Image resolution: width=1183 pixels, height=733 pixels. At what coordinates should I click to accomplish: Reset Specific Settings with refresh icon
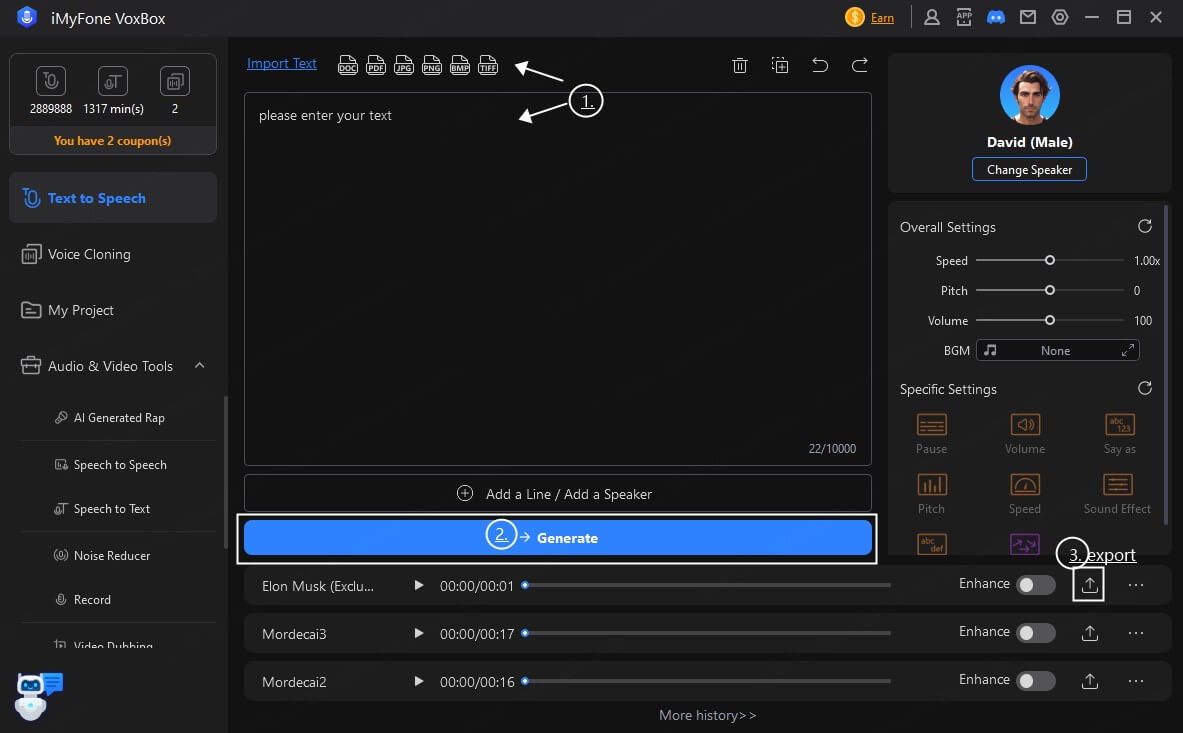pos(1145,388)
